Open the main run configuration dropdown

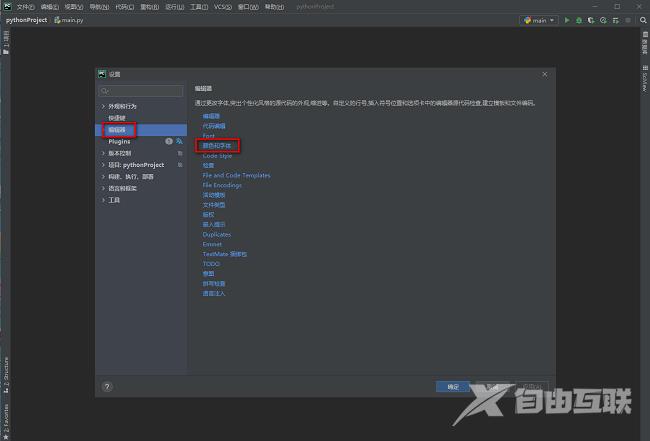tap(539, 19)
